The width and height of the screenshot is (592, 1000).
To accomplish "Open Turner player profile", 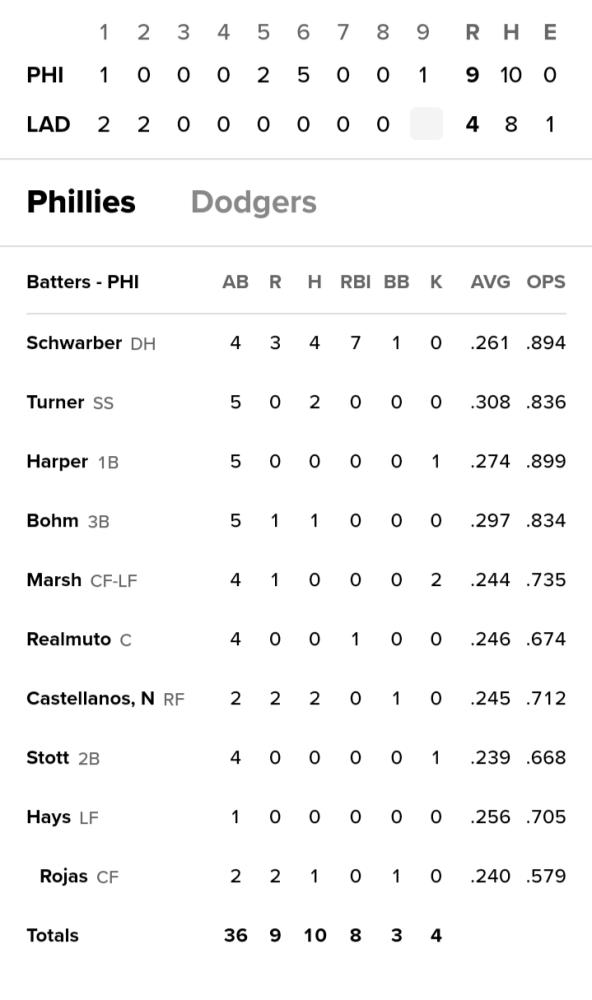I will click(x=56, y=402).
